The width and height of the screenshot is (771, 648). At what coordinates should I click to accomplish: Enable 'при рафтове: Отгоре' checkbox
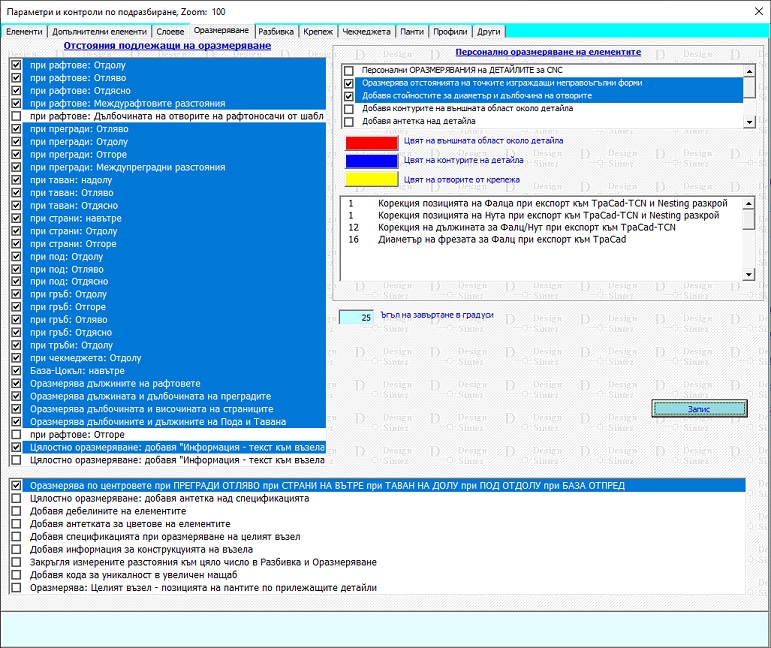tap(16, 435)
